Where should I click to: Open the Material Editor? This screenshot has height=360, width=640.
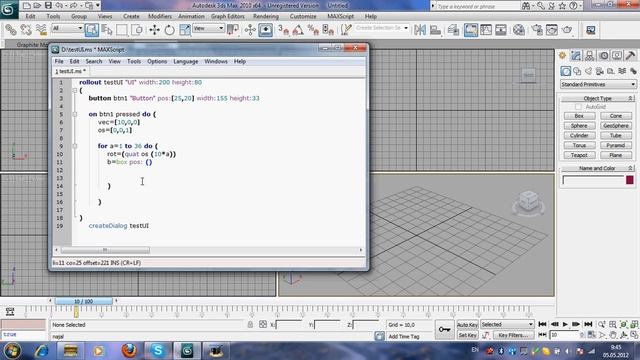(519, 30)
